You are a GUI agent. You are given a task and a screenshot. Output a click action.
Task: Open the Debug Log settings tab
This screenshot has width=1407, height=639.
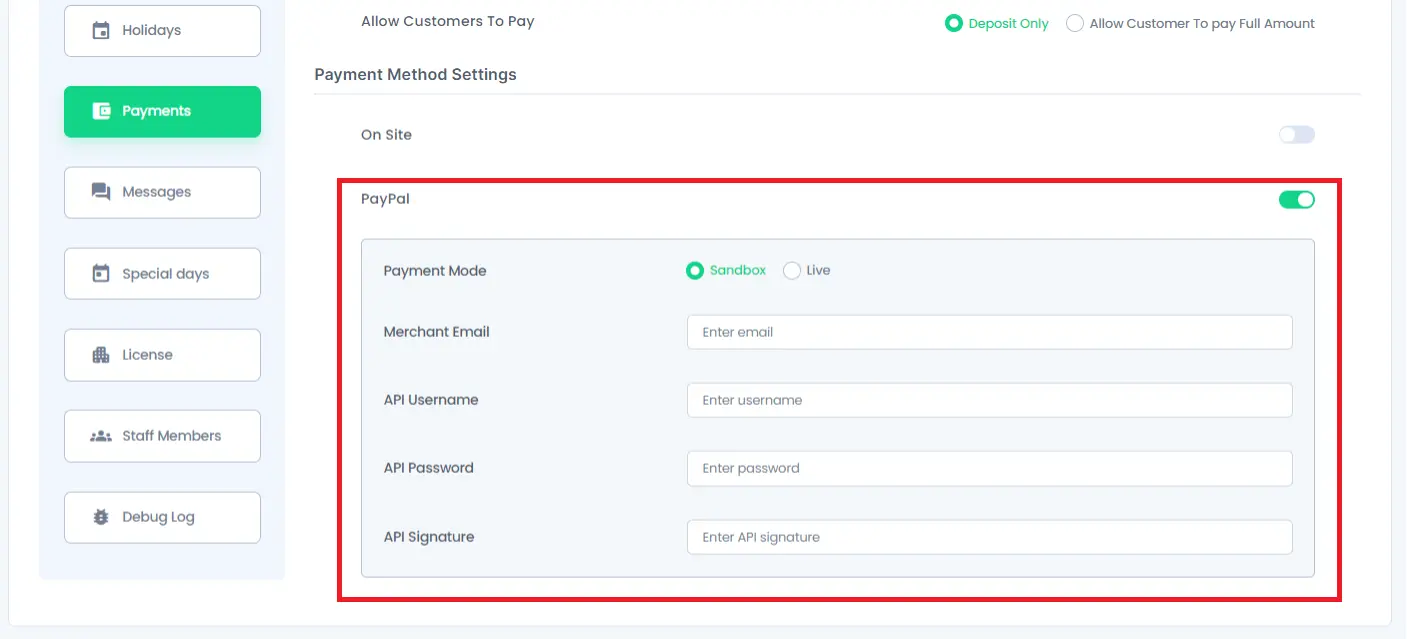click(162, 517)
